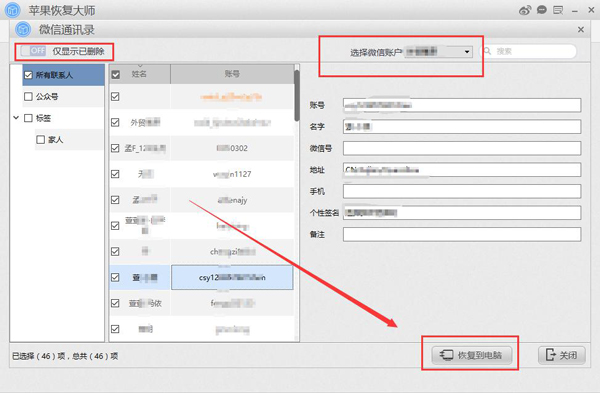Sort by the 账号 column header
The width and height of the screenshot is (600, 393).
pos(232,74)
